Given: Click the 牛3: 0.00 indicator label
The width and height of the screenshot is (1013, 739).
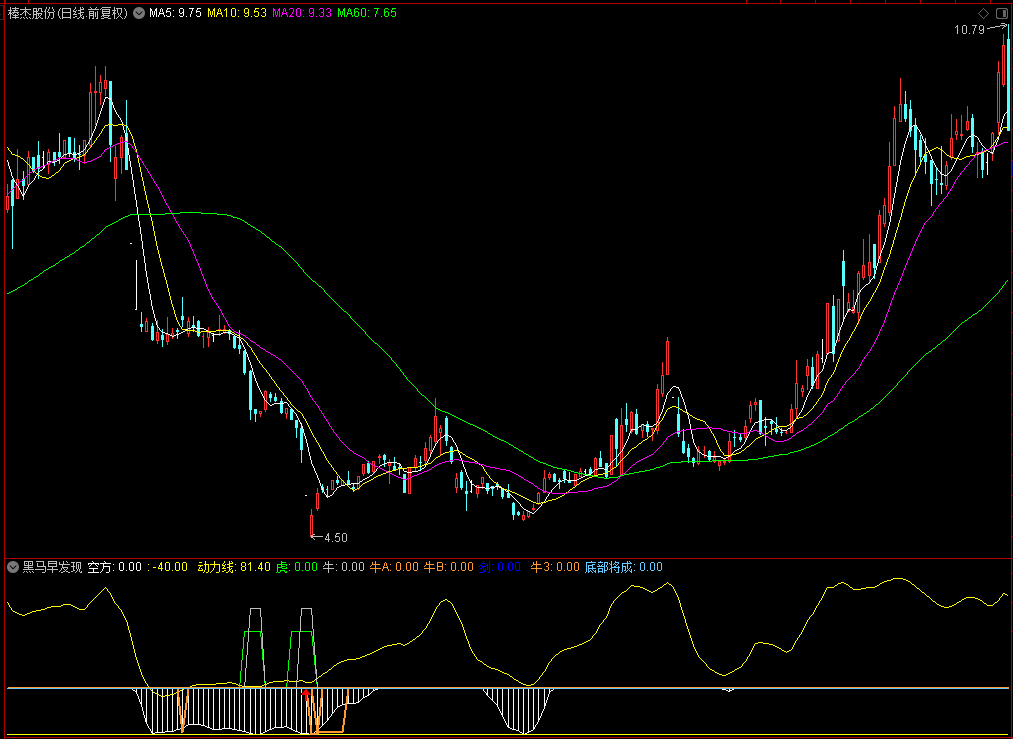Looking at the screenshot, I should coord(555,567).
